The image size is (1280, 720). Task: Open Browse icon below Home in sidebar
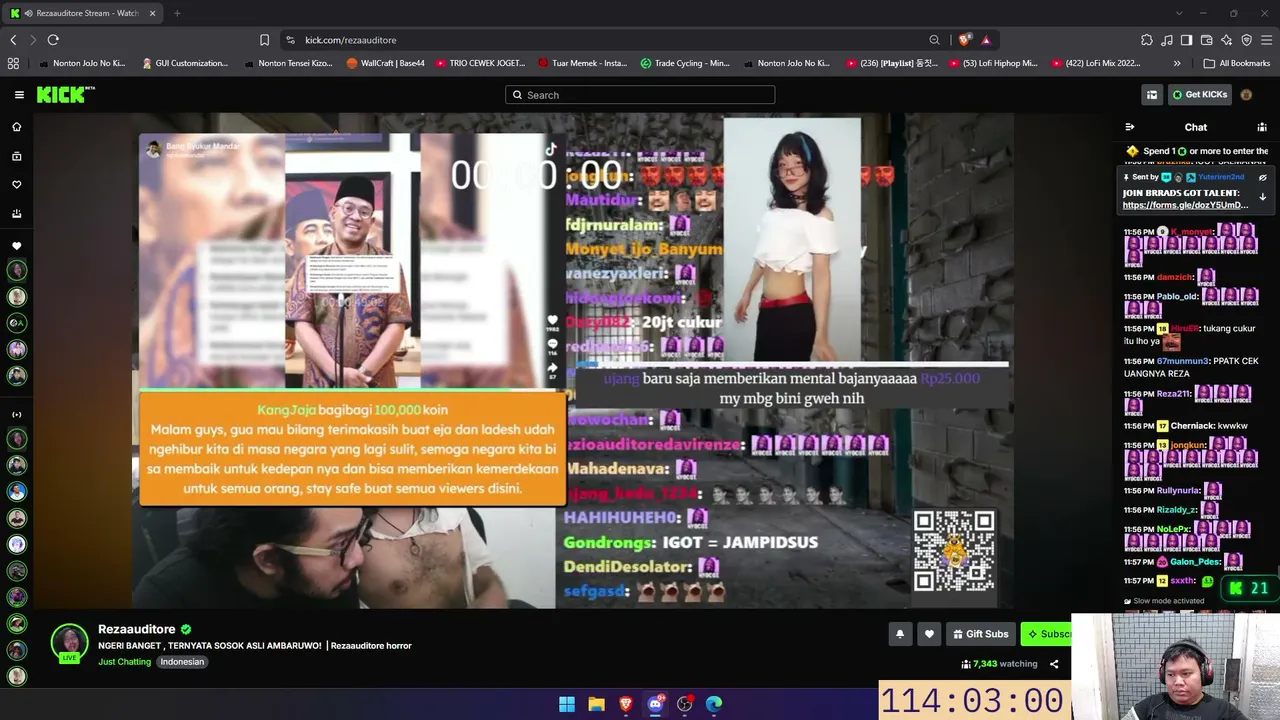(16, 156)
